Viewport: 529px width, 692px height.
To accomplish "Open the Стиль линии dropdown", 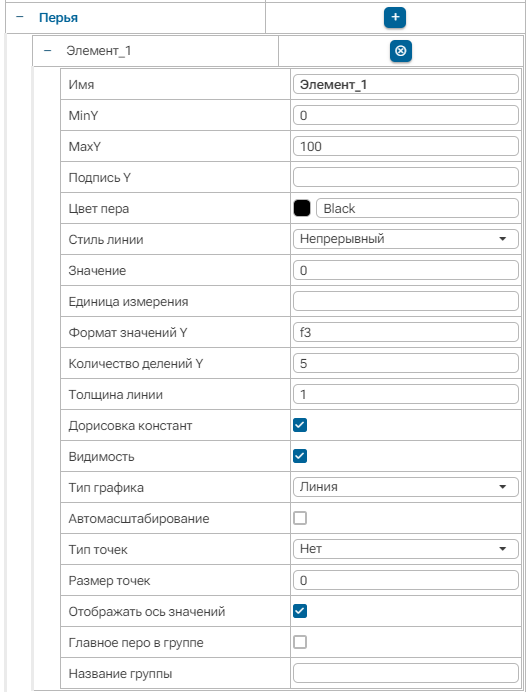I will 405,239.
